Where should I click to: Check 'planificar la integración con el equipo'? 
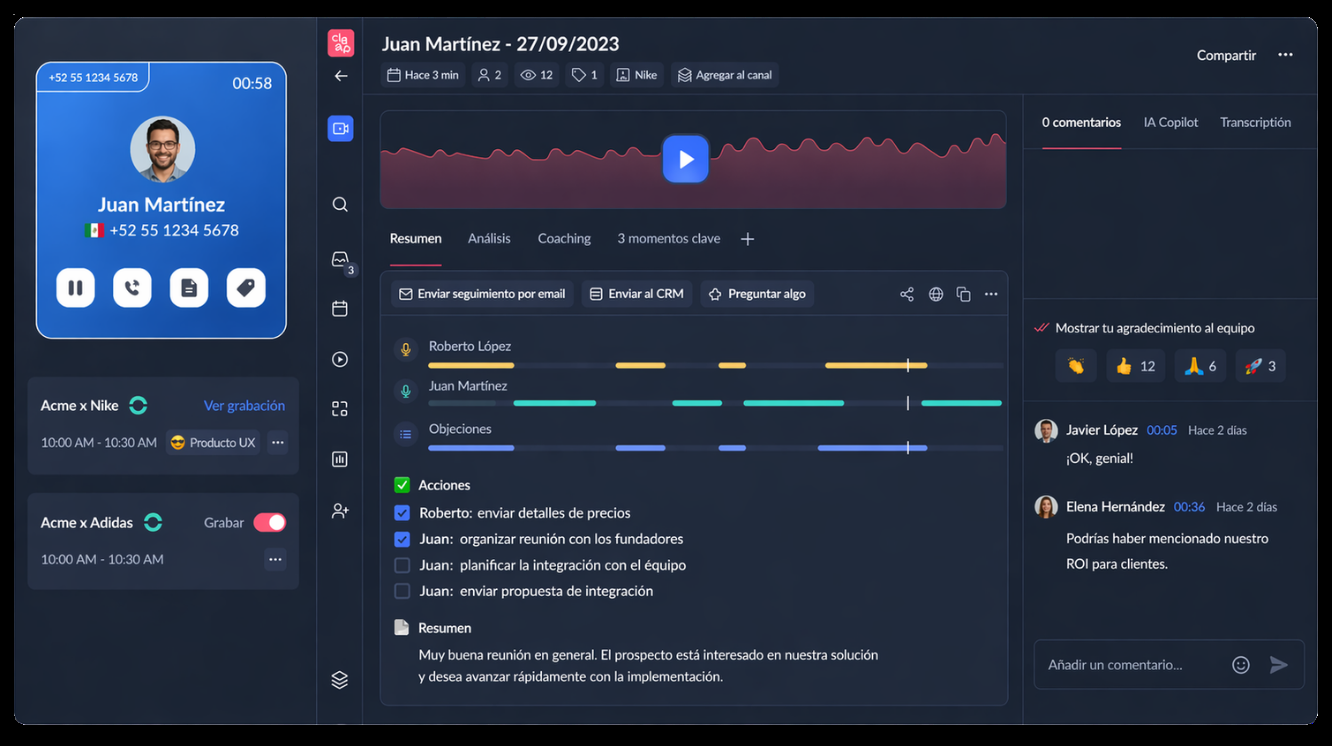pyautogui.click(x=402, y=565)
